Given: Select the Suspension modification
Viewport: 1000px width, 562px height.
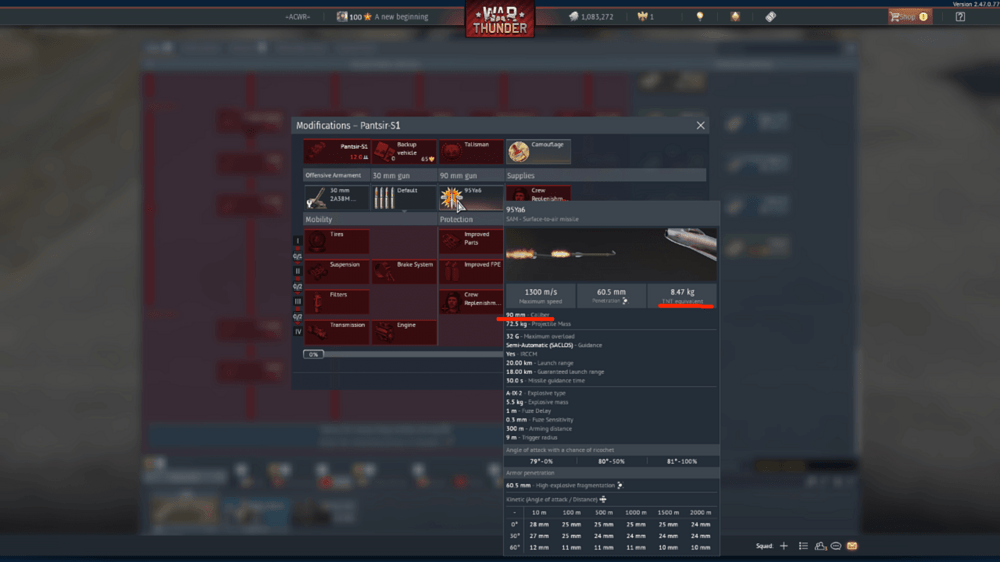Looking at the screenshot, I should [x=337, y=272].
